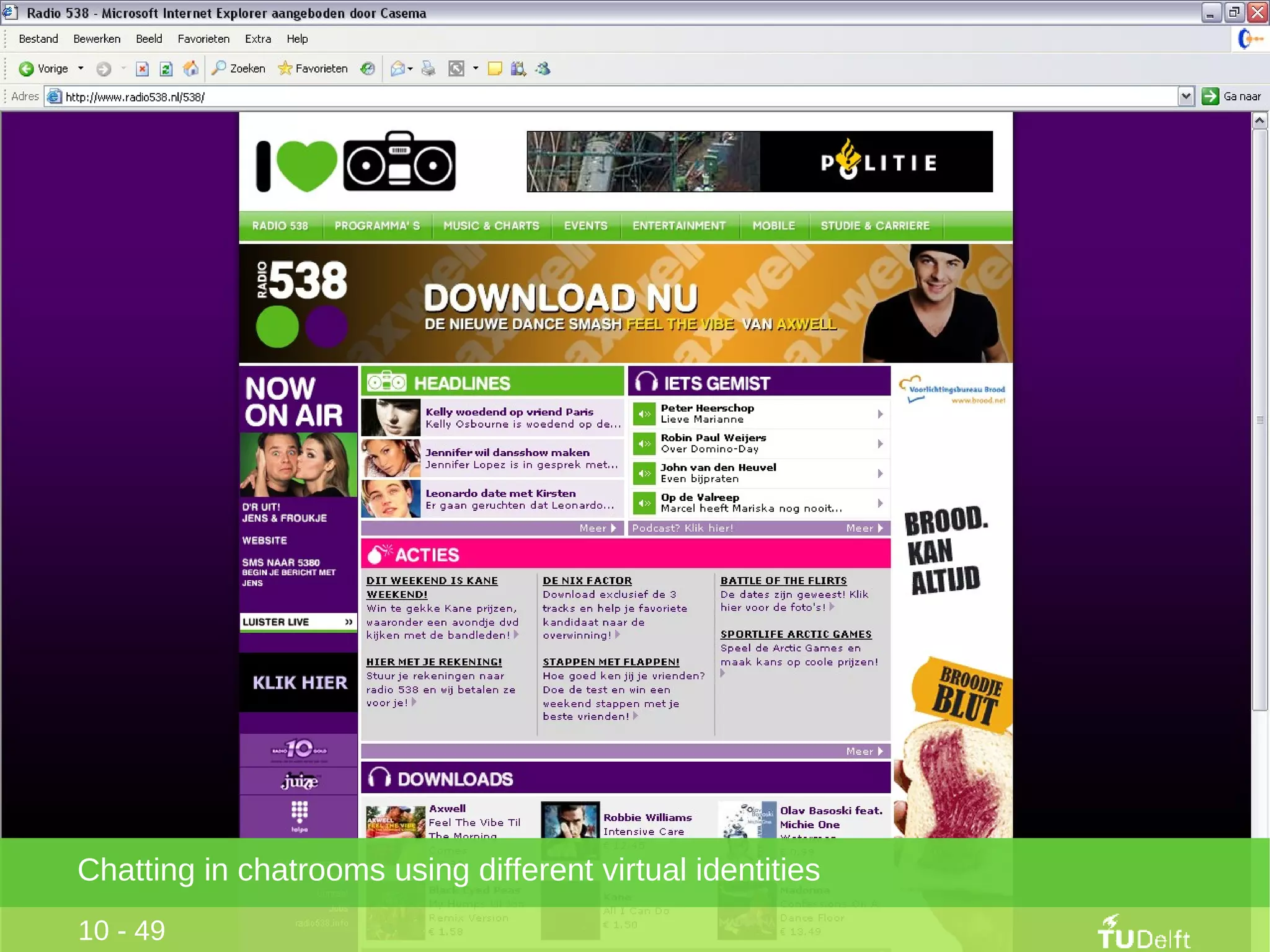
Task: Open Zoeken search in the toolbar
Action: [x=238, y=68]
